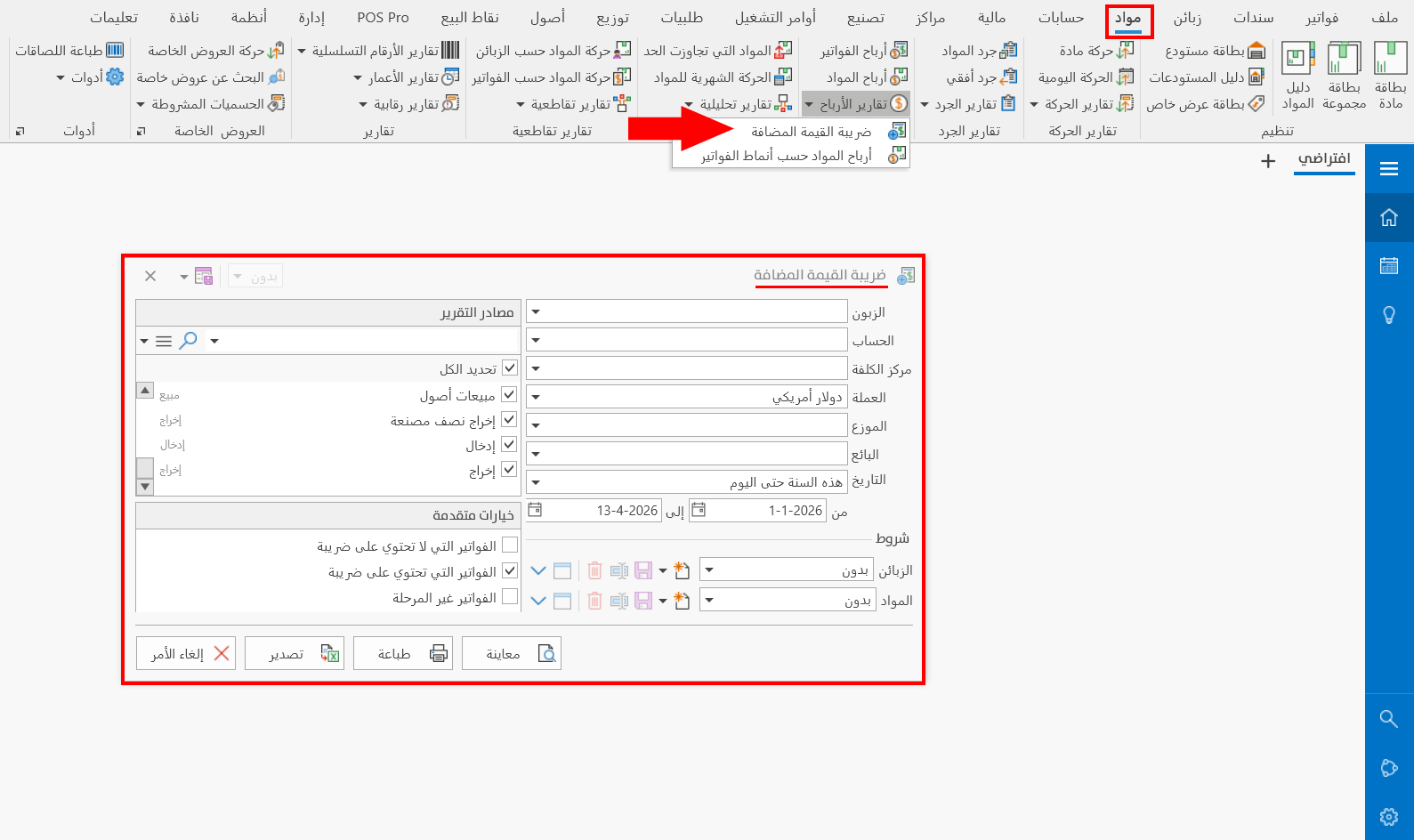Switch to the زبائن ribbon tab
This screenshot has height=840, width=1414.
click(1187, 18)
